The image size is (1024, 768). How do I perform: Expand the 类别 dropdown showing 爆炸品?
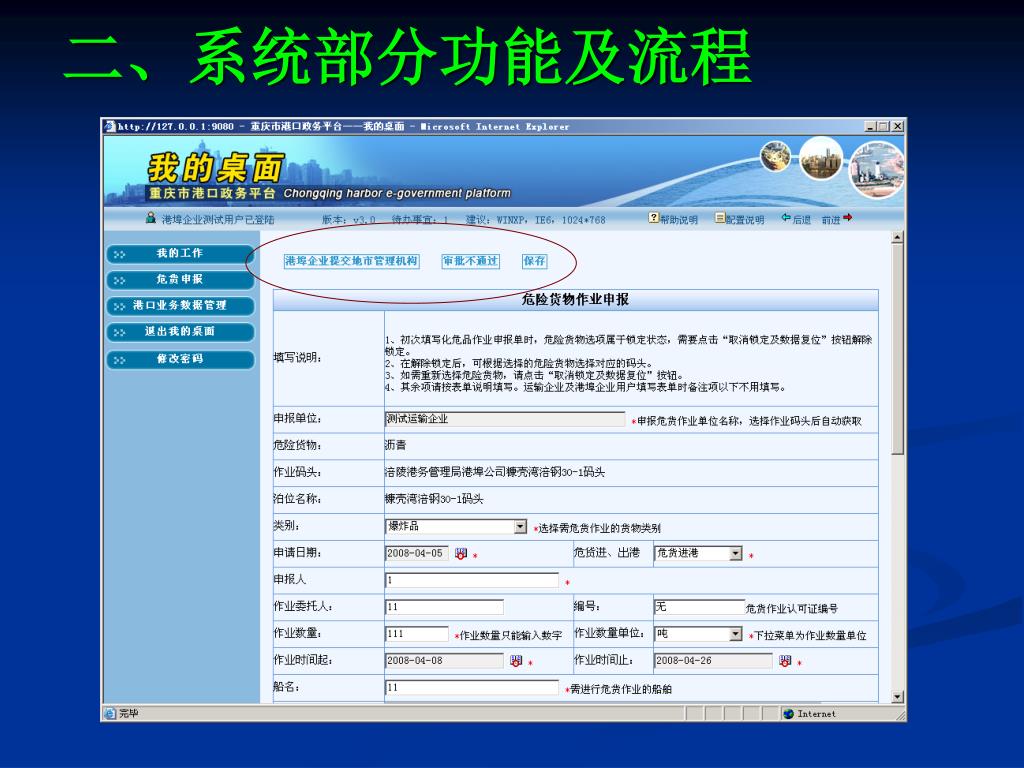(x=520, y=526)
